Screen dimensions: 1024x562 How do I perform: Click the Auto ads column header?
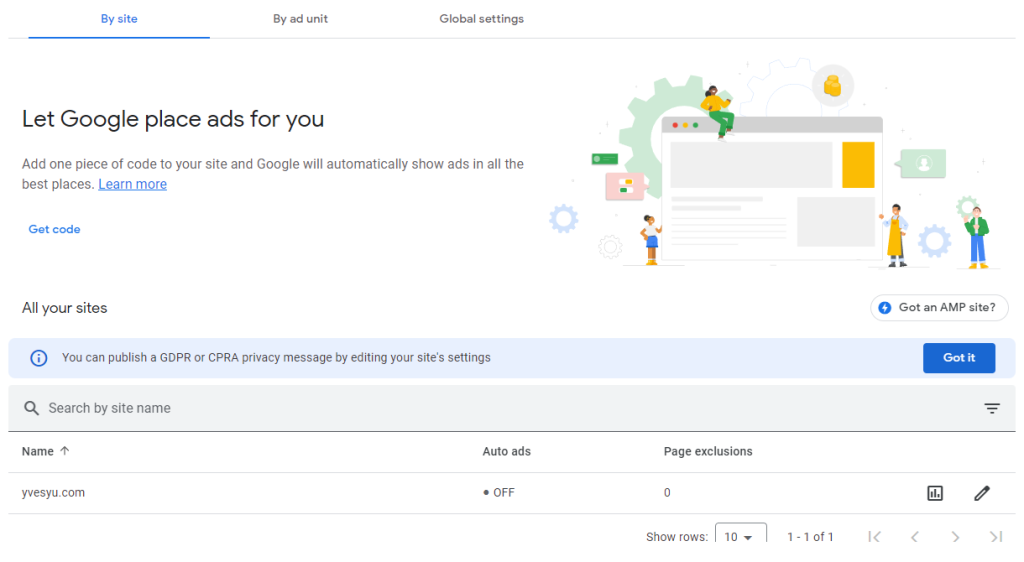click(507, 452)
